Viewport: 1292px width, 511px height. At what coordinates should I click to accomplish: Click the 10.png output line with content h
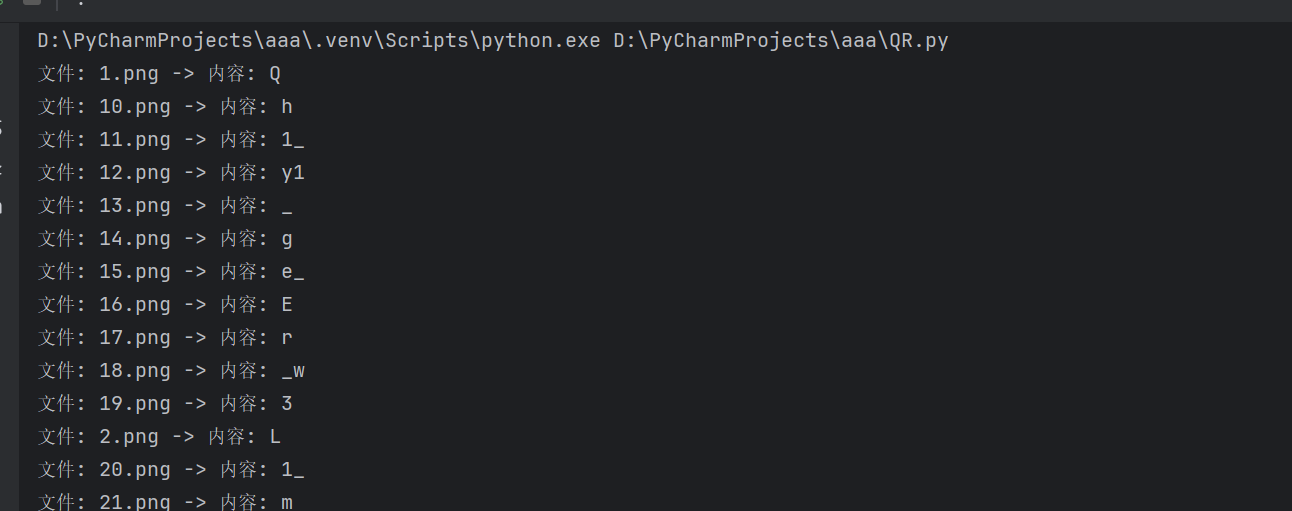click(166, 107)
